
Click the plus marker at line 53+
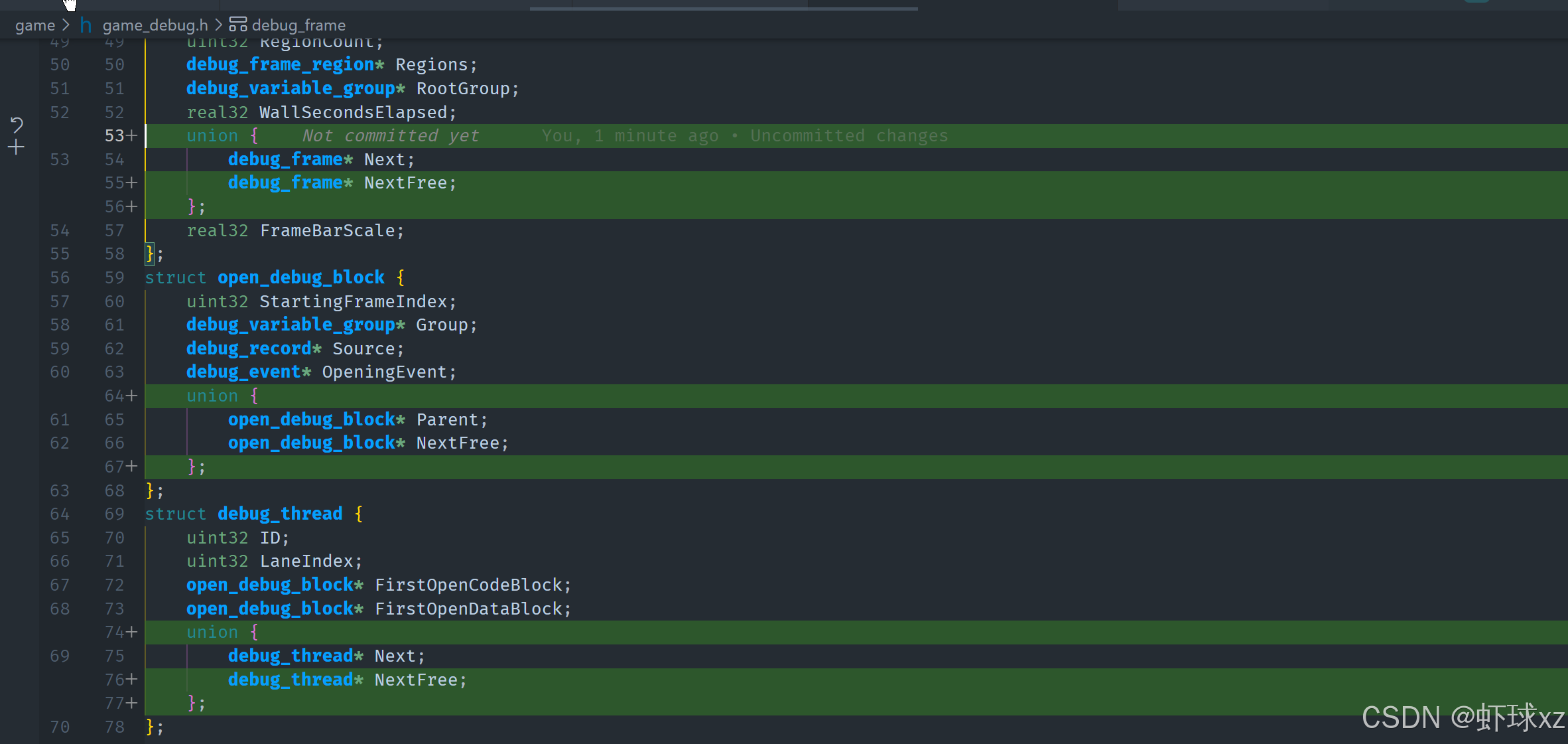point(132,135)
